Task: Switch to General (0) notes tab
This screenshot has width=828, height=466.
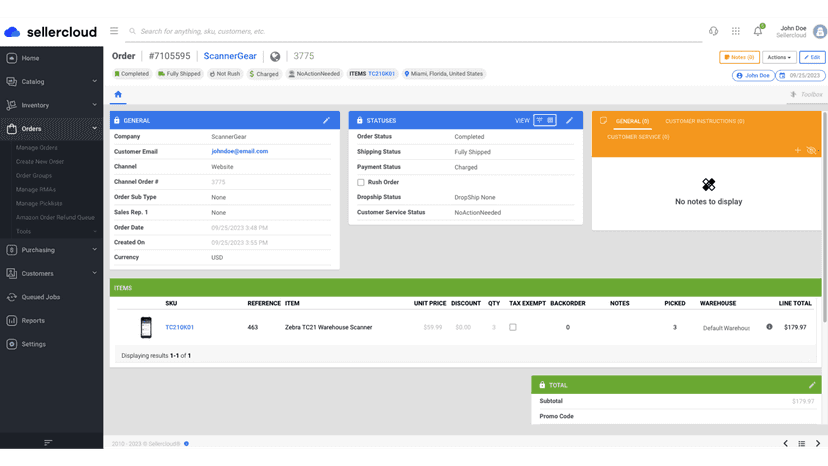Action: pyautogui.click(x=632, y=121)
